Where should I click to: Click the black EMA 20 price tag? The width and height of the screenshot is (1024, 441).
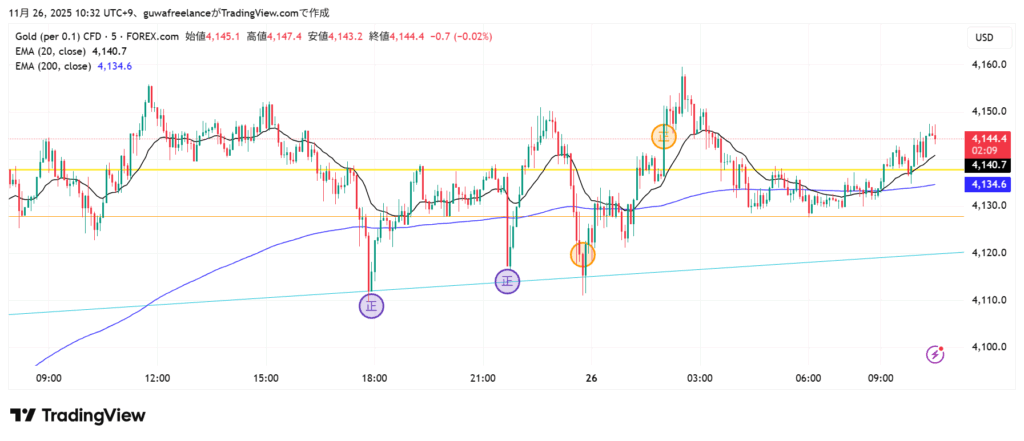(989, 164)
